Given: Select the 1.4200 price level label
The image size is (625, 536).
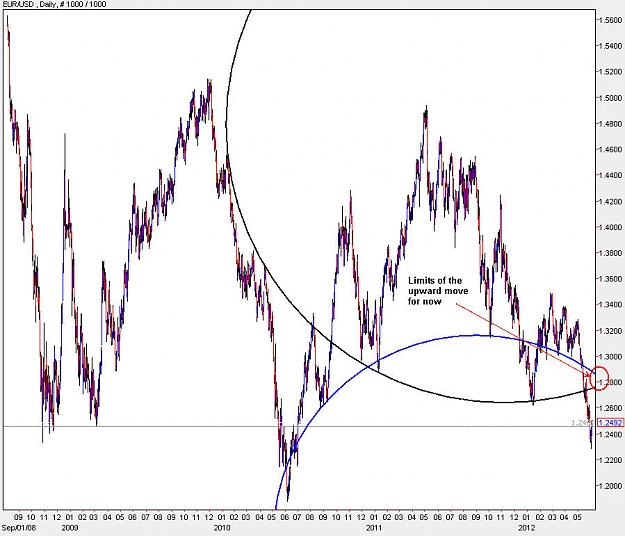Looking at the screenshot, I should click(x=611, y=201).
